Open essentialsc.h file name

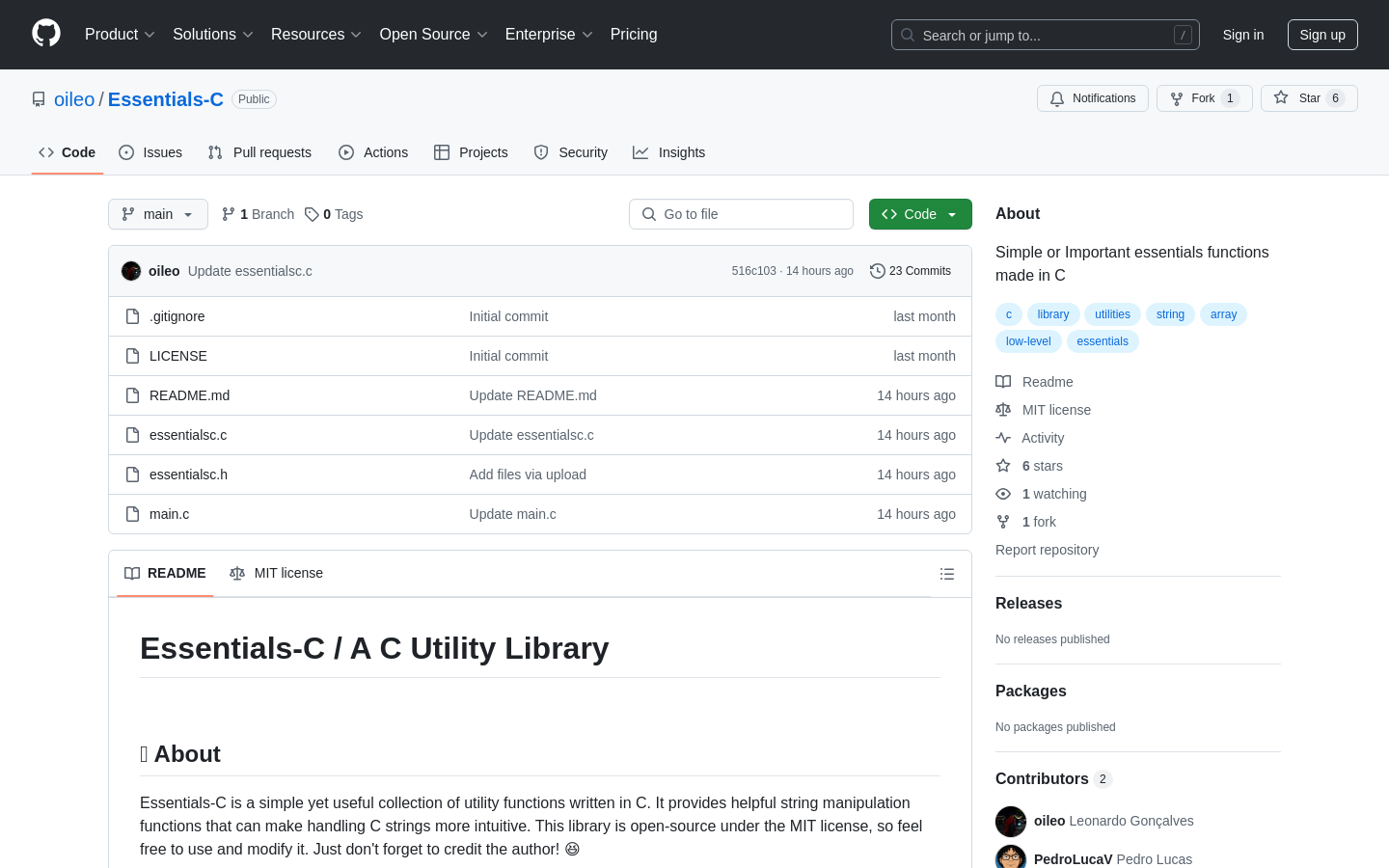point(188,475)
